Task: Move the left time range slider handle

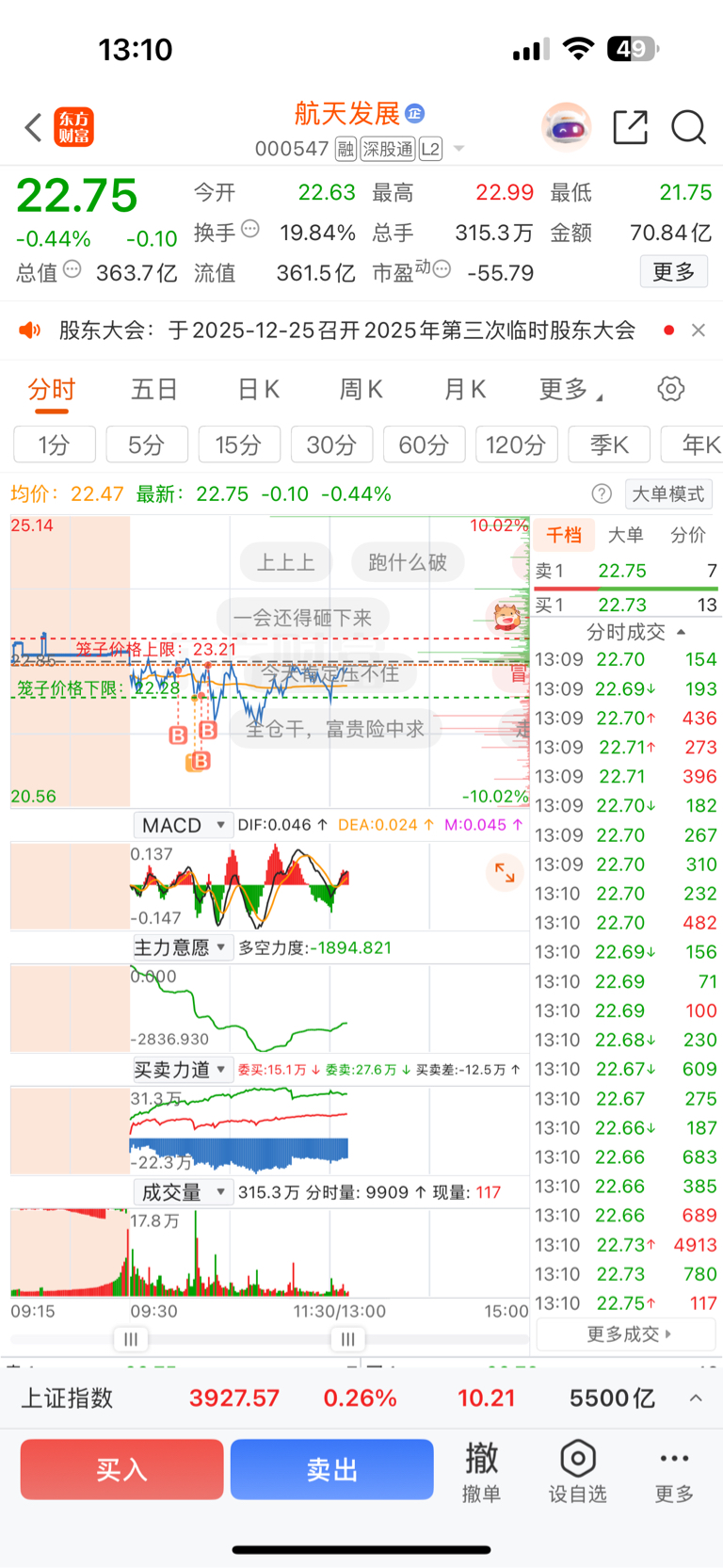Action: tap(131, 1339)
